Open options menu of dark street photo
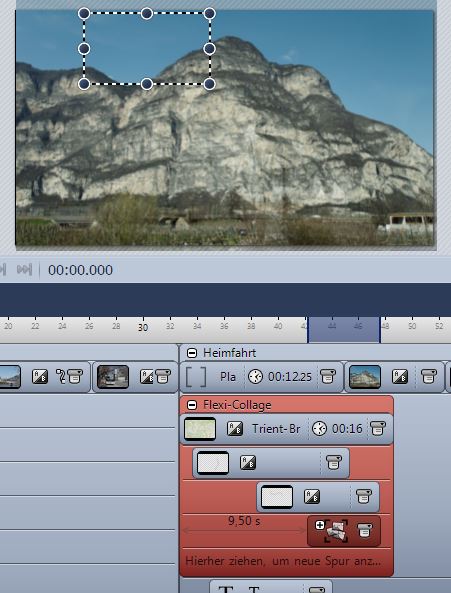Image resolution: width=451 pixels, height=593 pixels. coord(163,377)
